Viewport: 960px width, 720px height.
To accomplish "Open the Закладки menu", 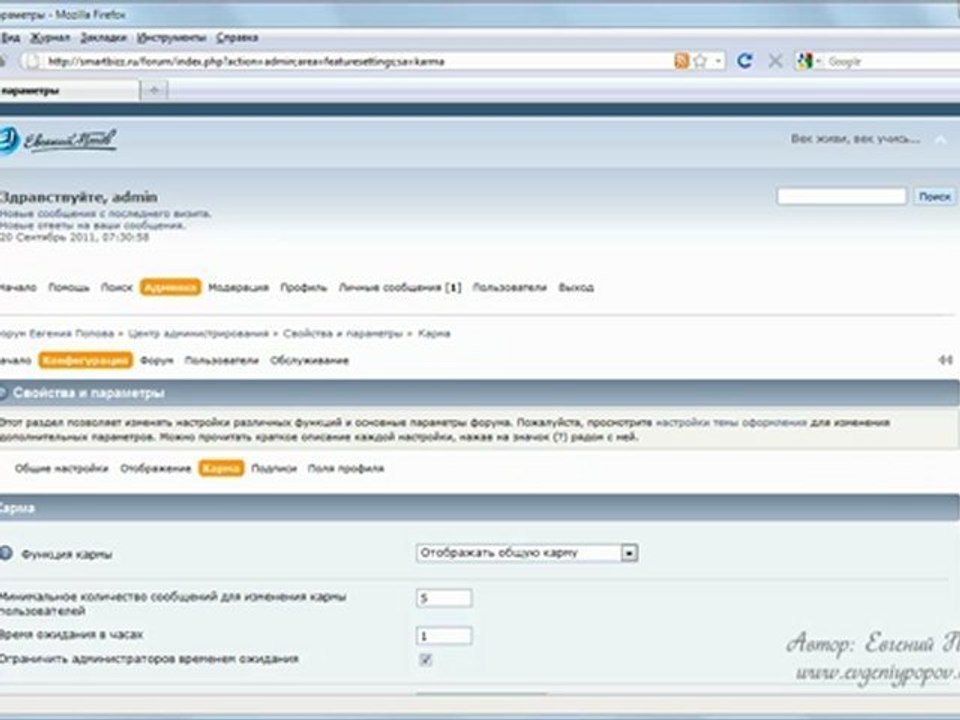I will coord(103,38).
